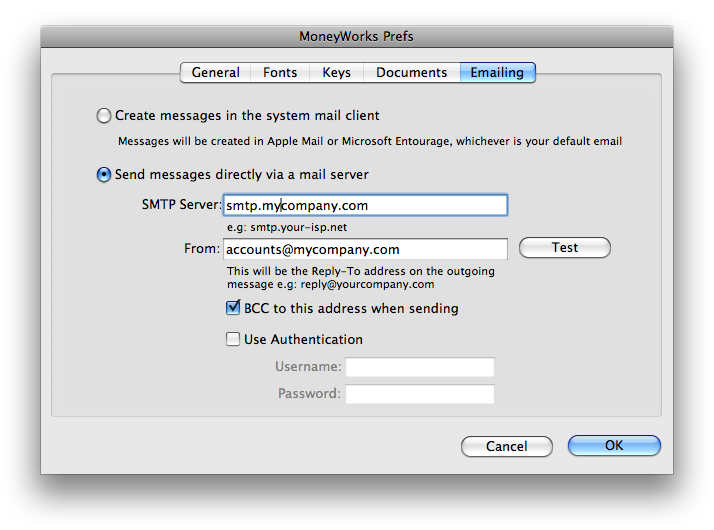Viewport: 714px width, 530px height.
Task: Open the Fonts tab
Action: 280,73
